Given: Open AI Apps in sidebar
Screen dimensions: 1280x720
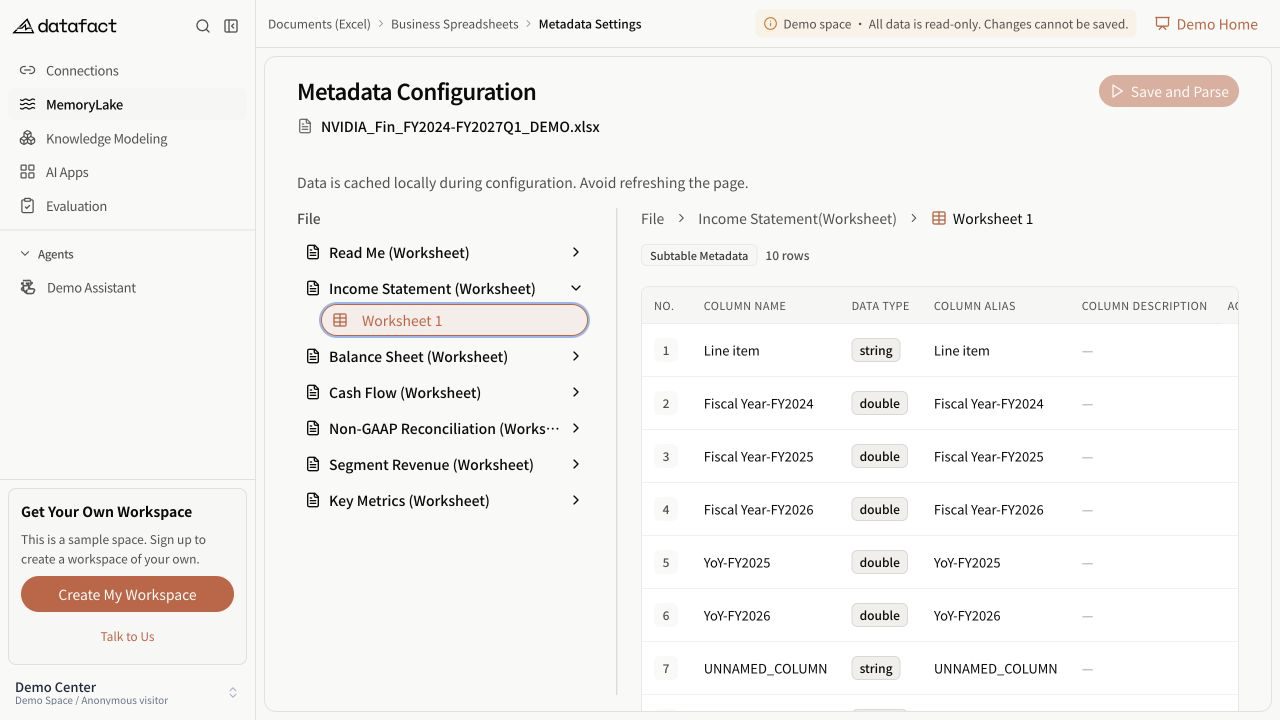Looking at the screenshot, I should (x=127, y=173).
